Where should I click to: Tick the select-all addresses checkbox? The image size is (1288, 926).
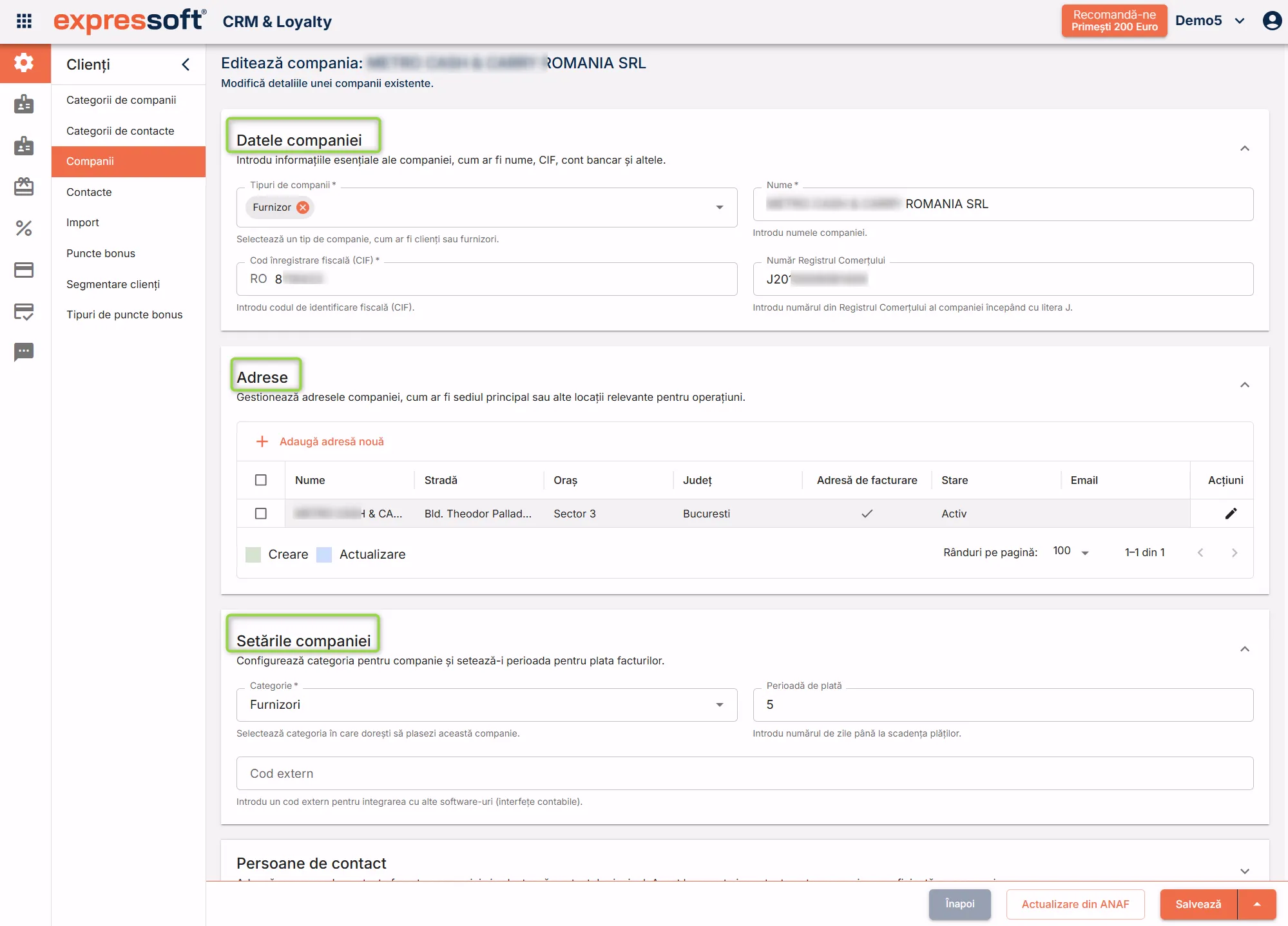click(x=261, y=480)
